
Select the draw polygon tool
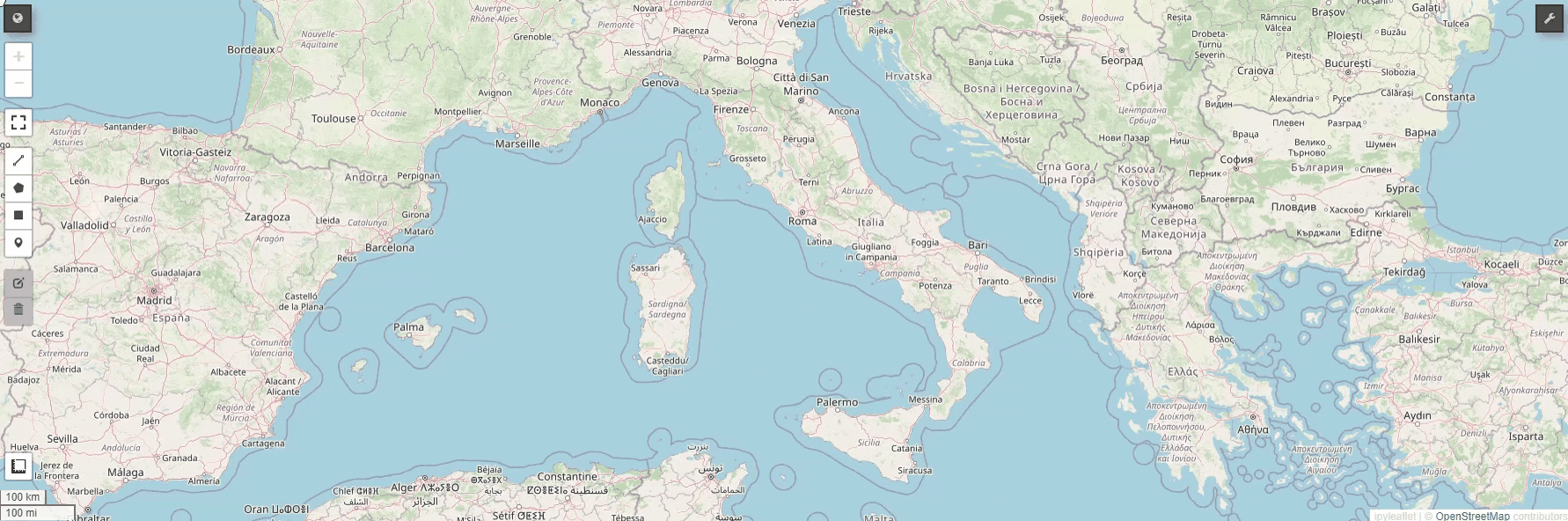tap(18, 188)
